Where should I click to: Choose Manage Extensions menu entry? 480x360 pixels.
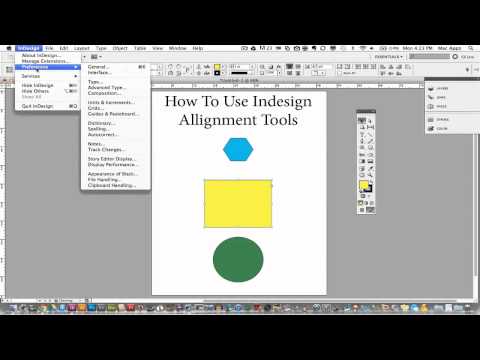pyautogui.click(x=47, y=61)
